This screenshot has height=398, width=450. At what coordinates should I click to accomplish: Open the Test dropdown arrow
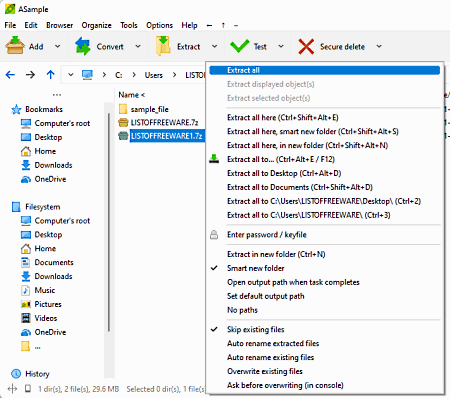[281, 46]
